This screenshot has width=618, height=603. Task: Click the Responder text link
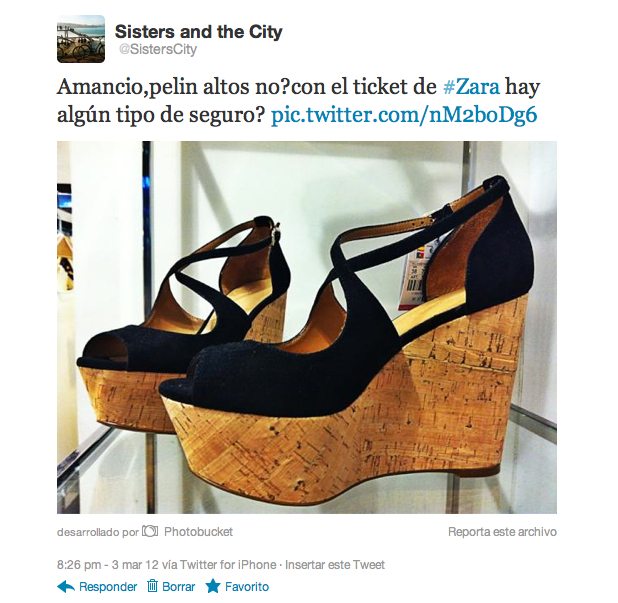(108, 587)
